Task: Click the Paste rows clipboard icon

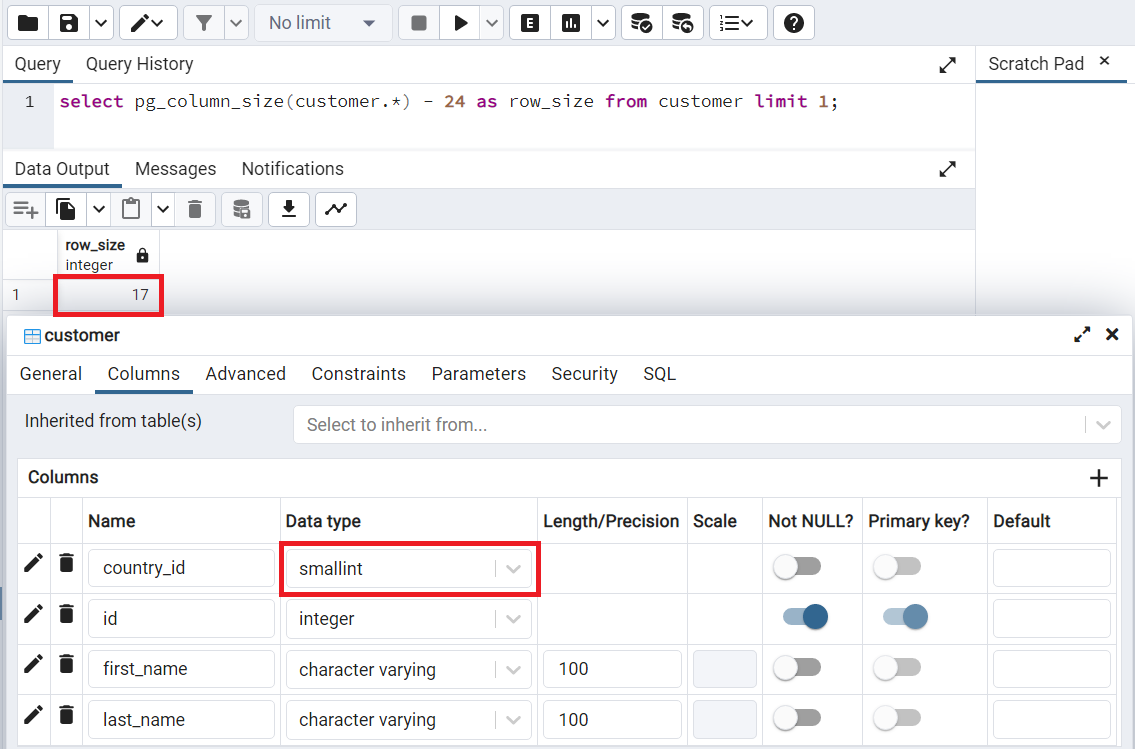Action: 131,210
